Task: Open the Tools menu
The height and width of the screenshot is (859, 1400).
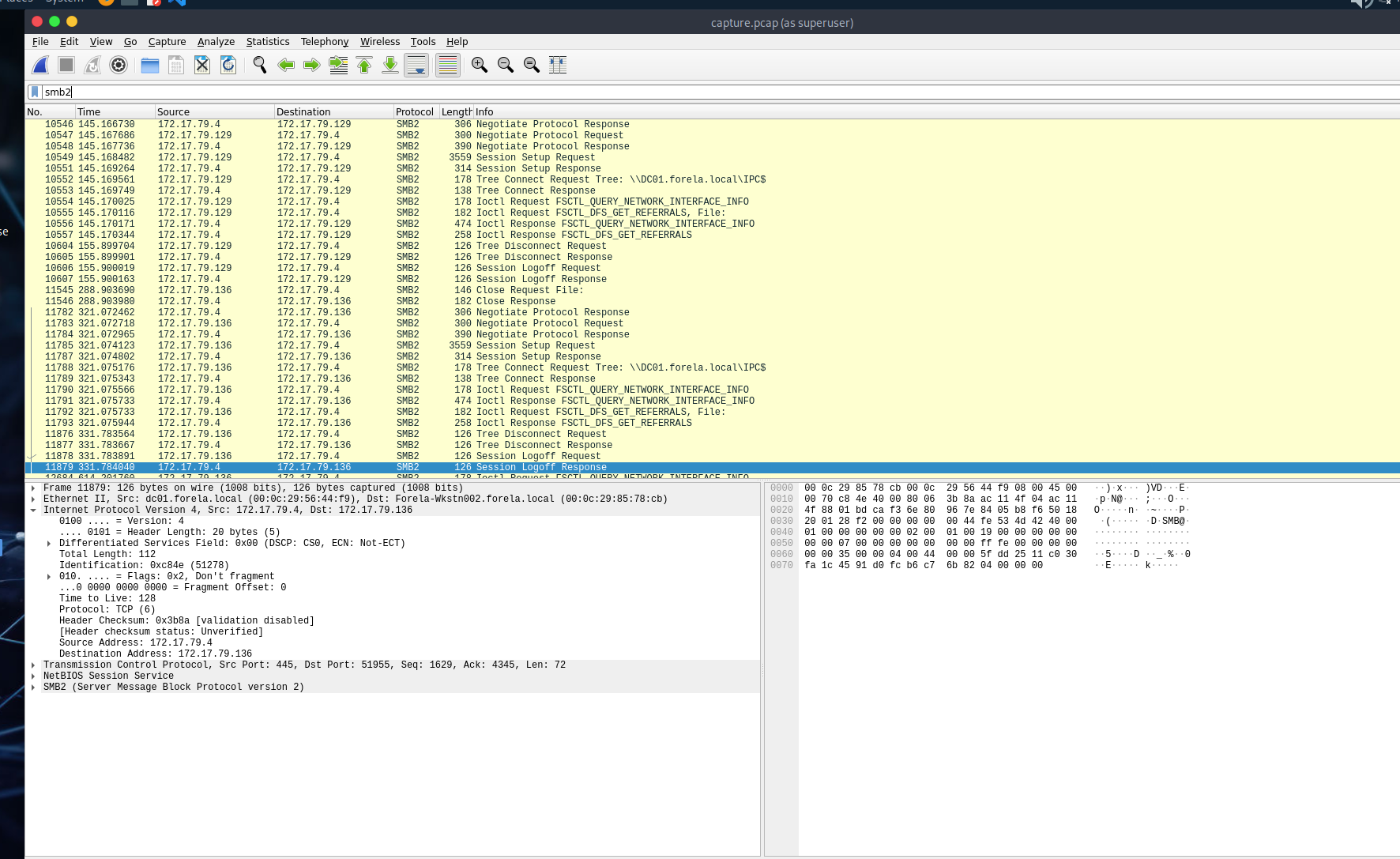Action: (x=423, y=42)
